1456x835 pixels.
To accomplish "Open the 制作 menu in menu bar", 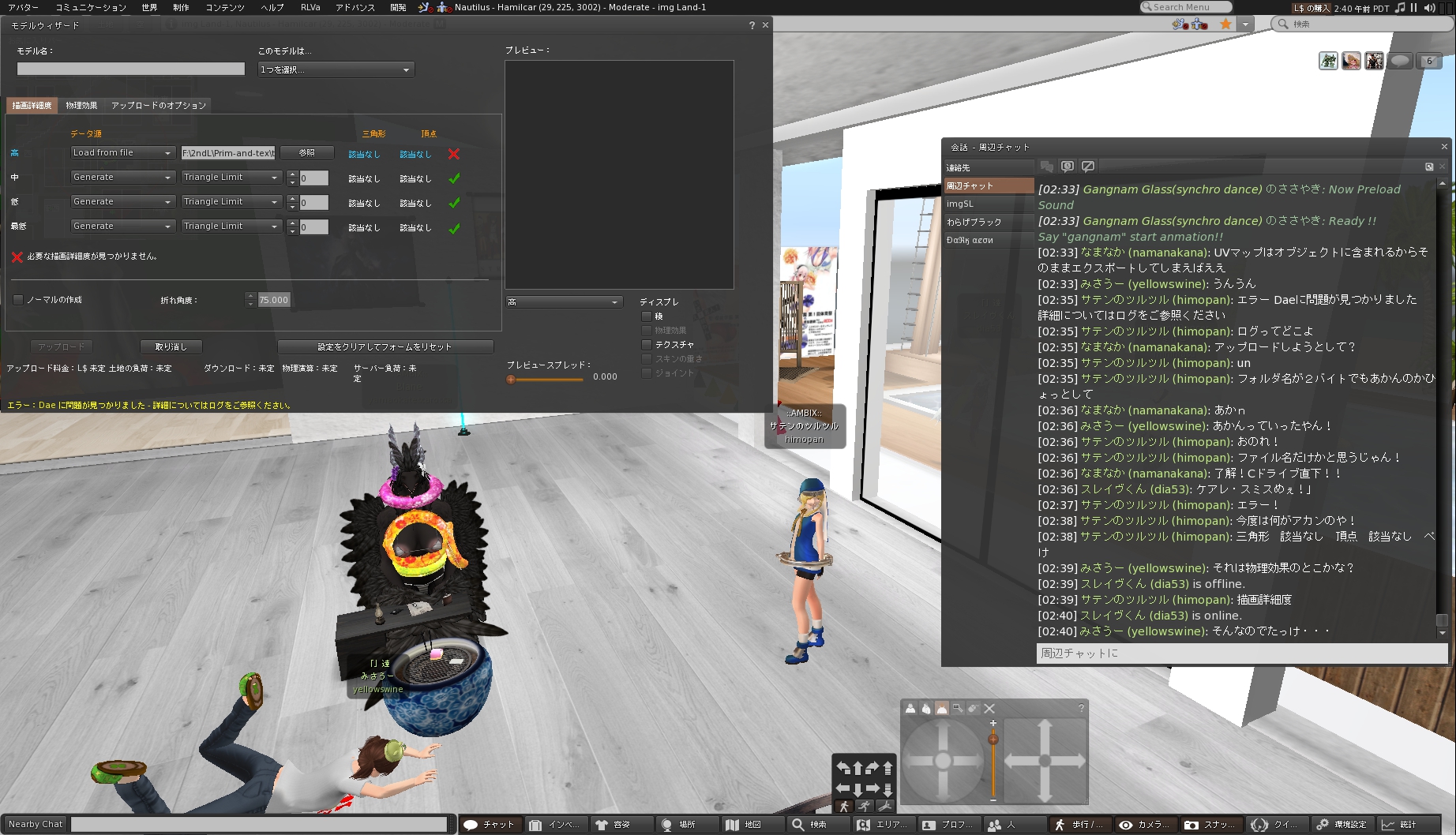I will pos(181,7).
